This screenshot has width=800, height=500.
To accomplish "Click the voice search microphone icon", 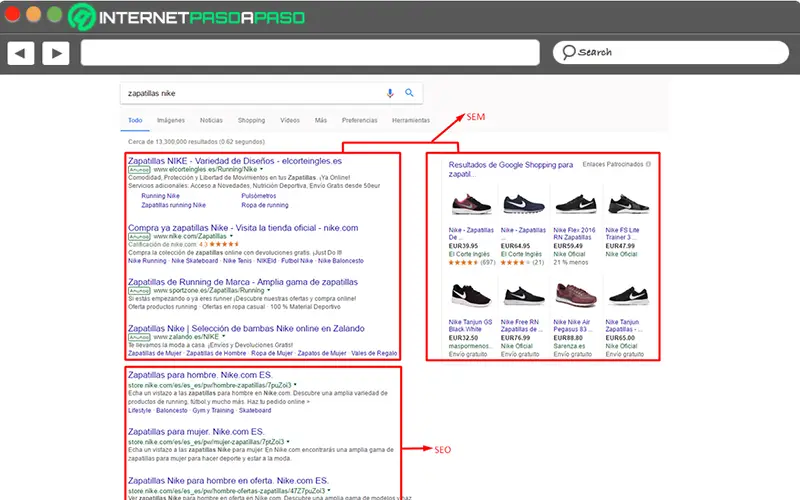I will (x=391, y=93).
